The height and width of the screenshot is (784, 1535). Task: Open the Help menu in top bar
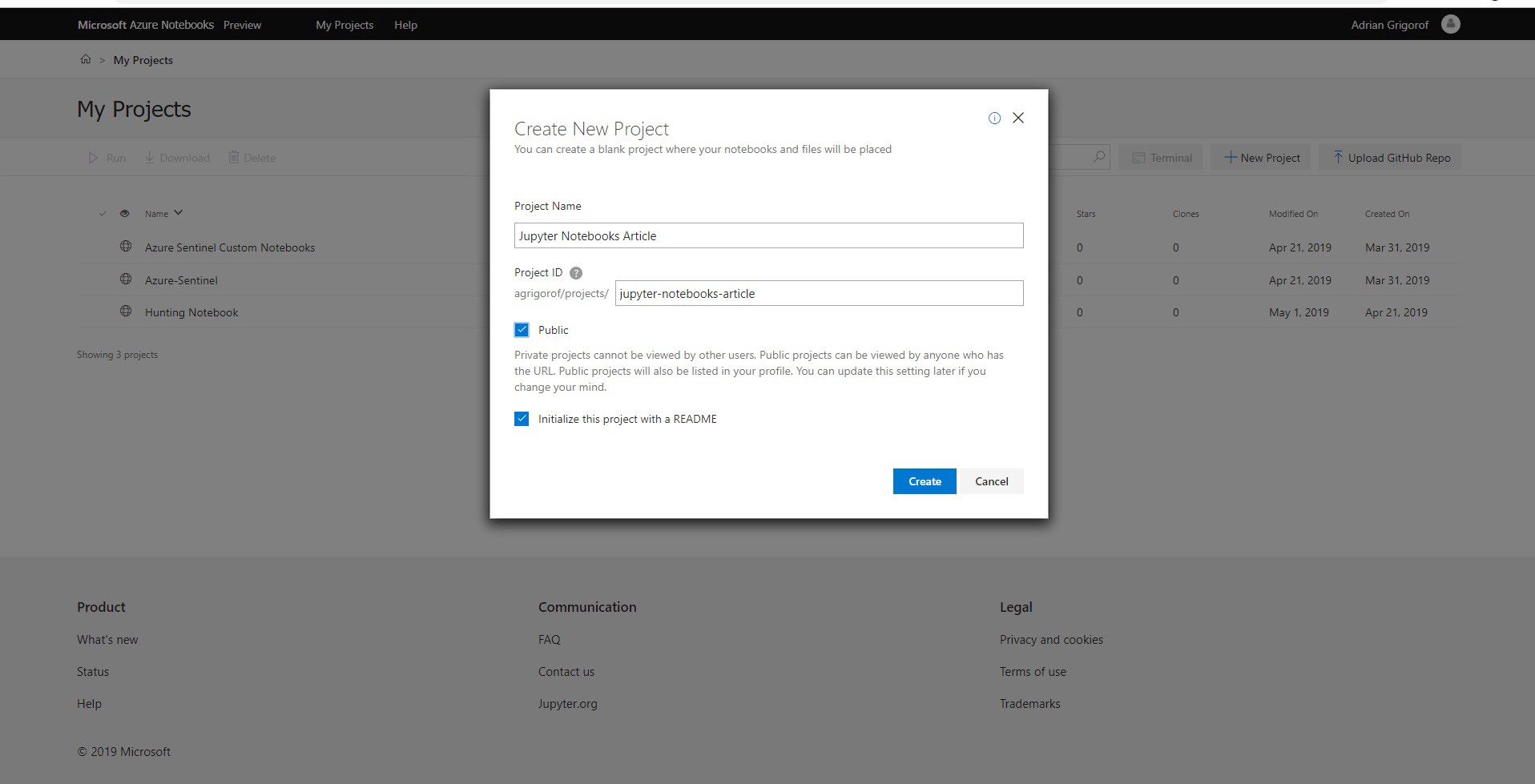click(405, 25)
